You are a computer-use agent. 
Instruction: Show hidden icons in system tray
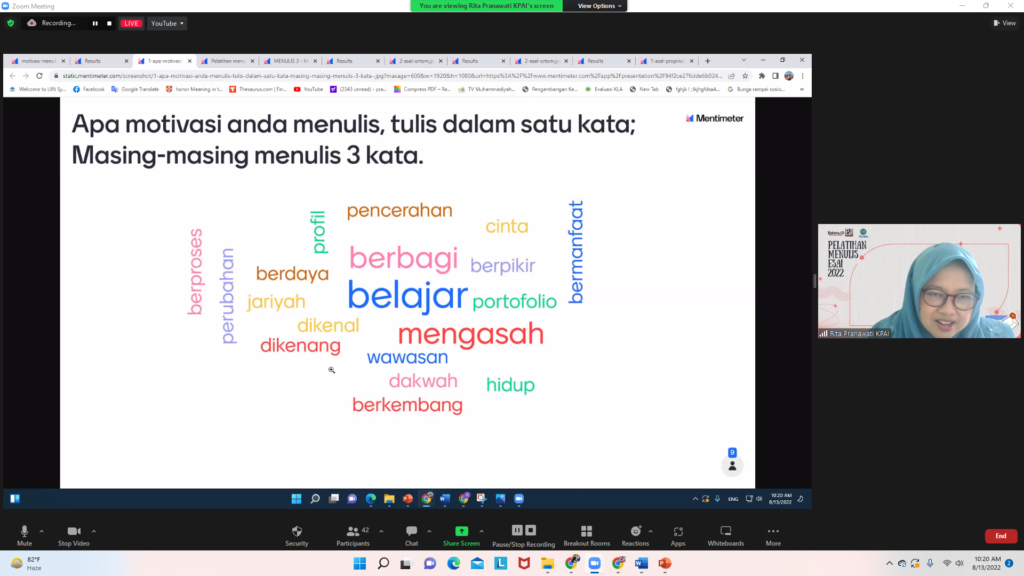click(889, 563)
